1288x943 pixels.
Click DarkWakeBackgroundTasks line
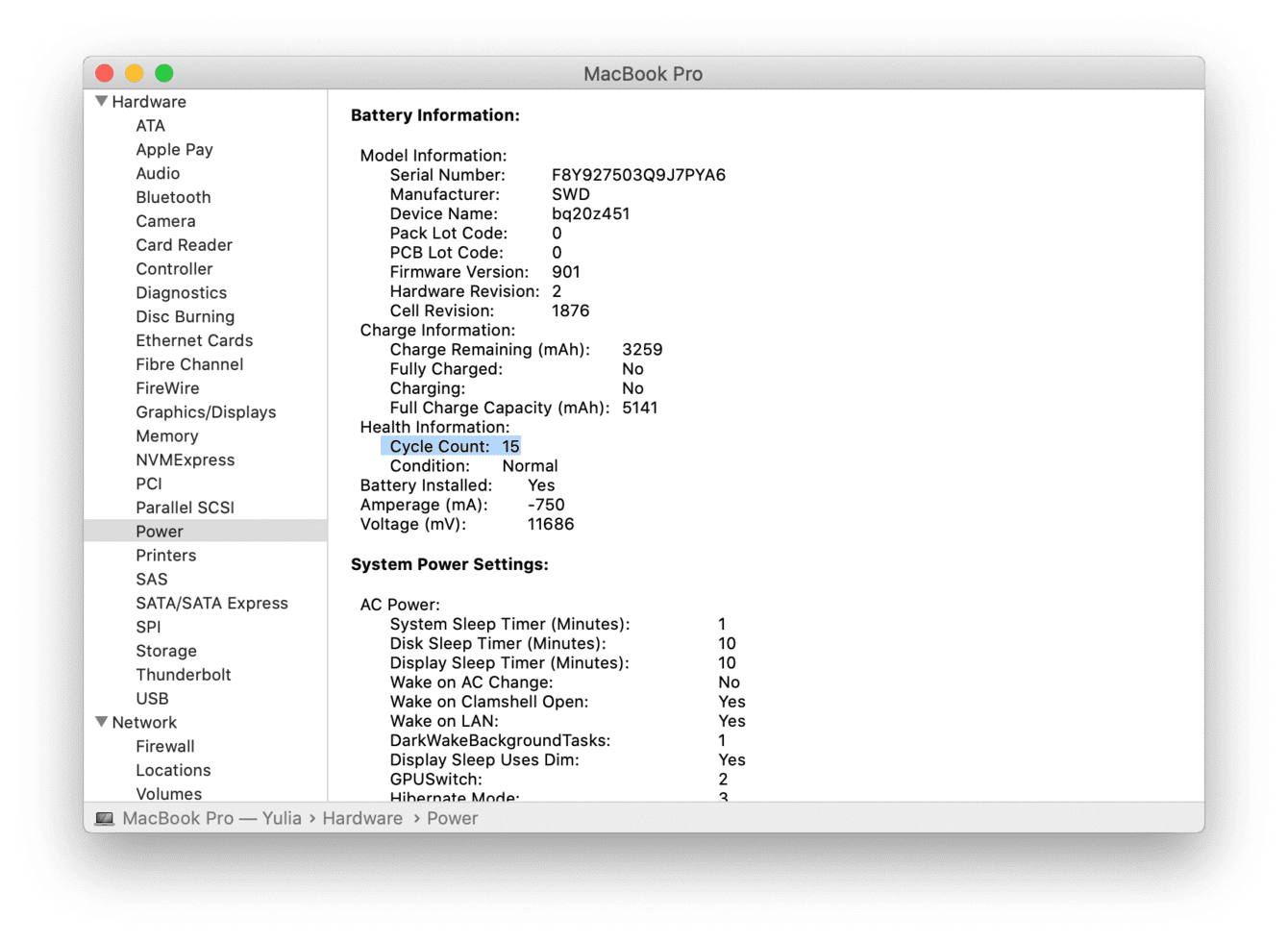(x=557, y=740)
